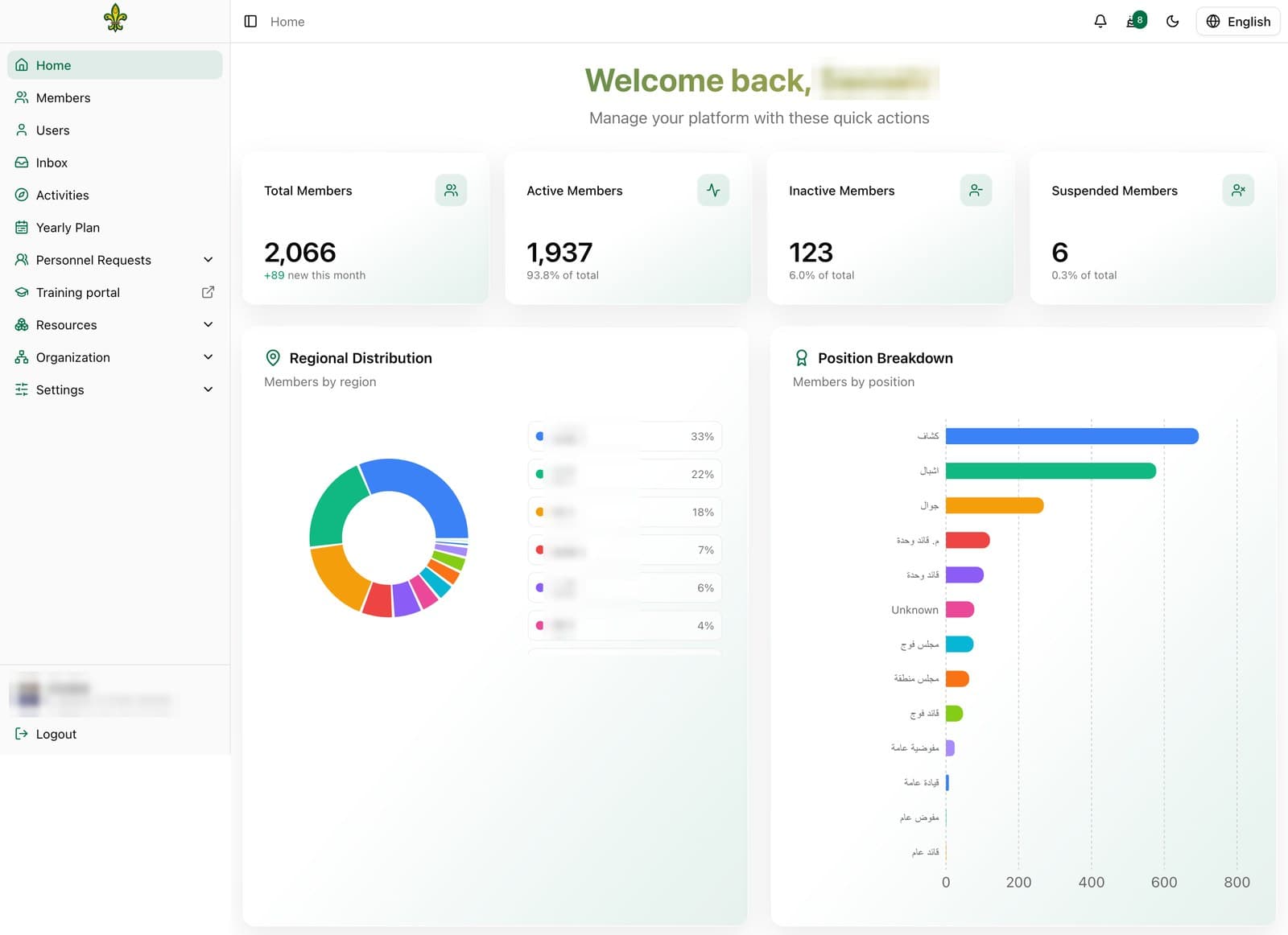This screenshot has width=1288, height=935.
Task: Click the '93.8% of total' text
Action: (563, 275)
